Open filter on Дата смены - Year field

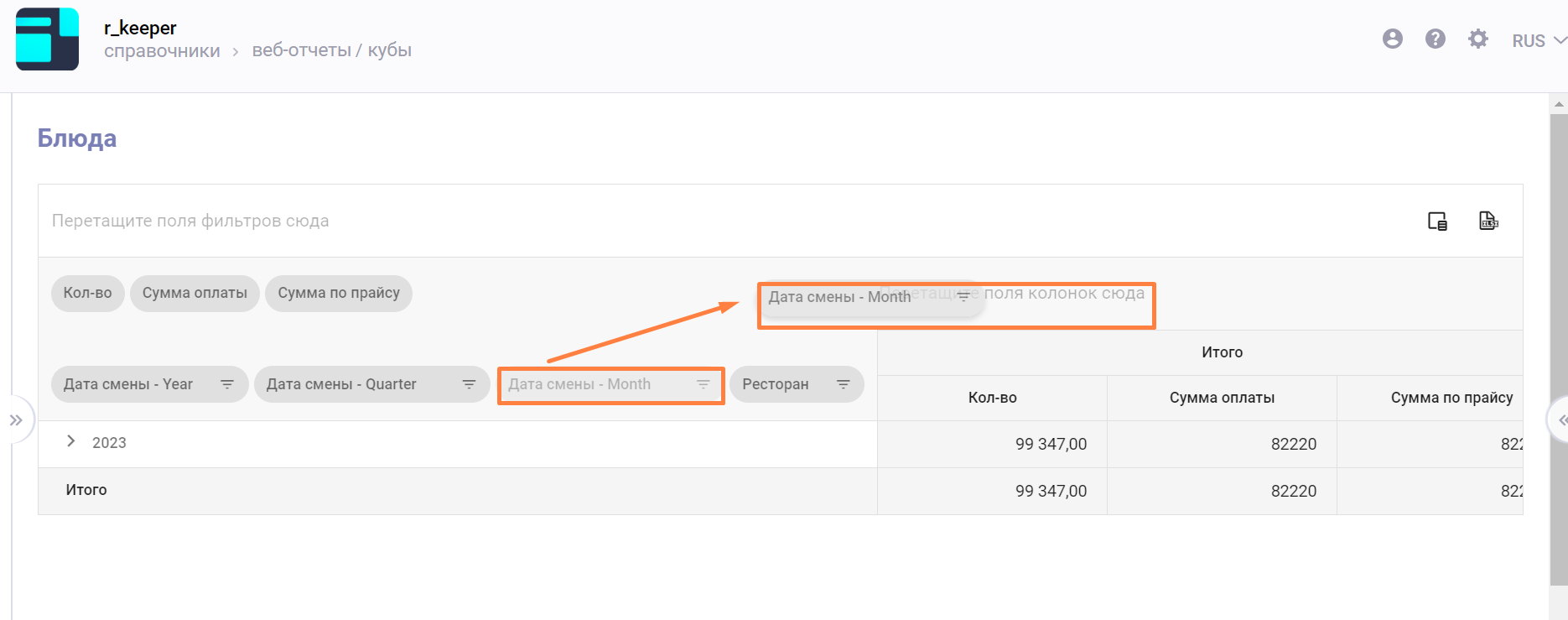tap(226, 384)
